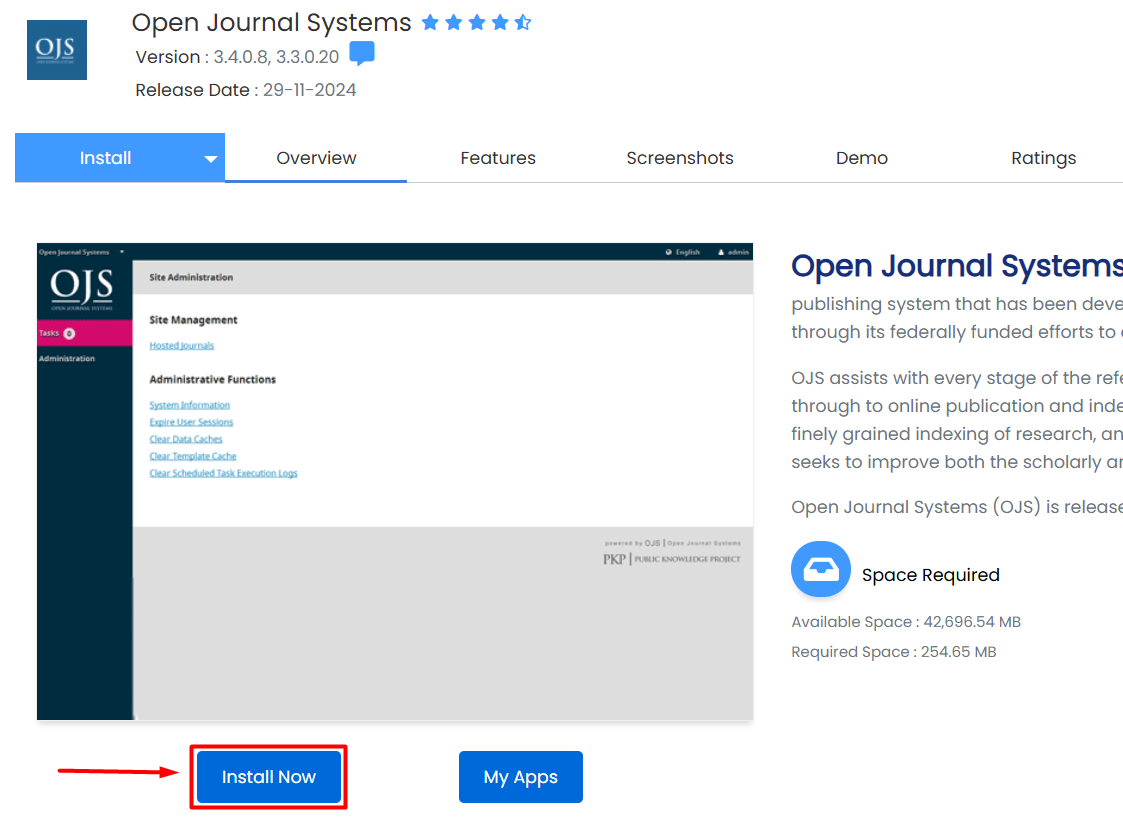Open the Install tab
The height and width of the screenshot is (818, 1123).
click(105, 158)
